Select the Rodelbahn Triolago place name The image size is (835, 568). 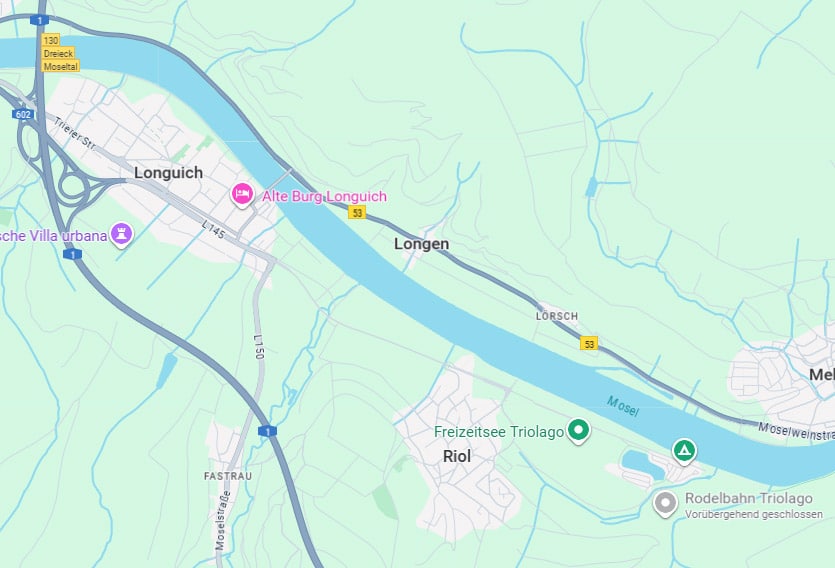[x=748, y=498]
